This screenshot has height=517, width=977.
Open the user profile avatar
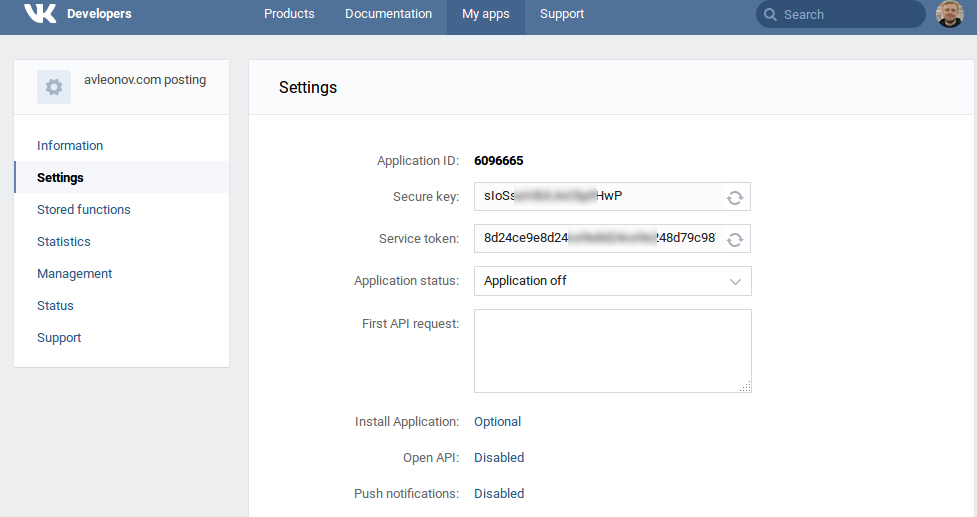pos(950,14)
